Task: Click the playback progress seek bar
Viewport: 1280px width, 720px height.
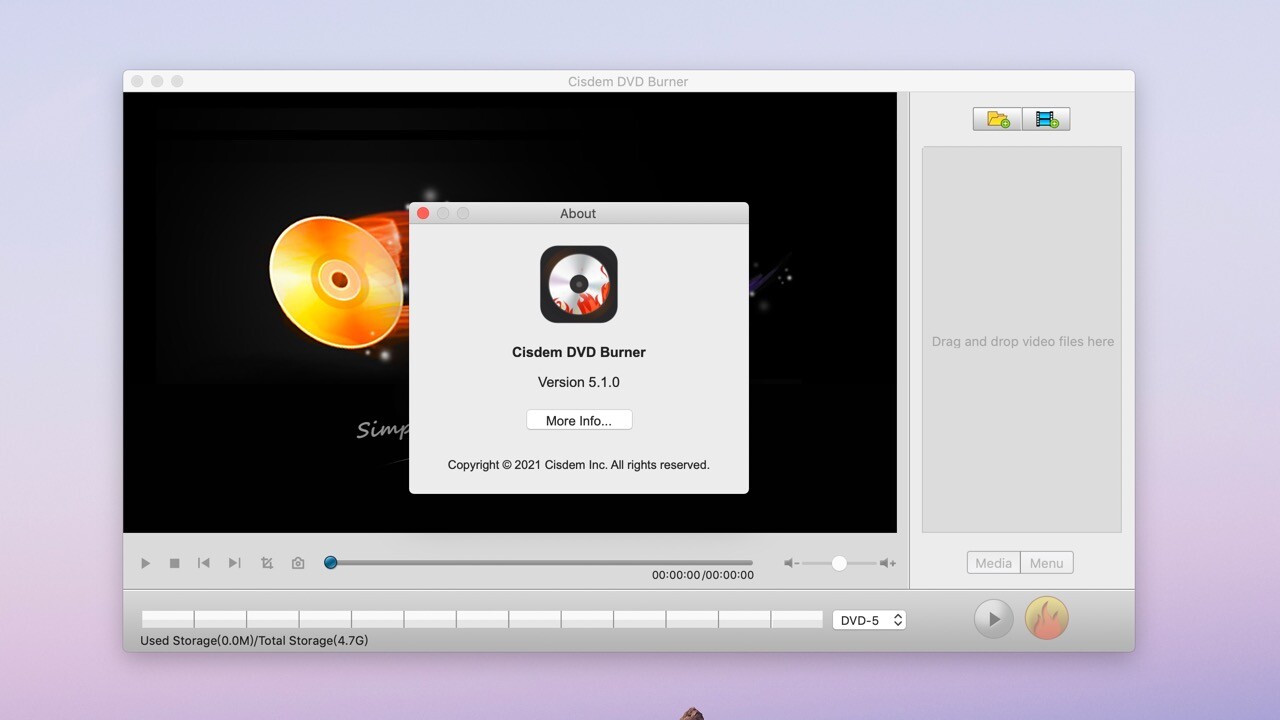Action: click(540, 562)
